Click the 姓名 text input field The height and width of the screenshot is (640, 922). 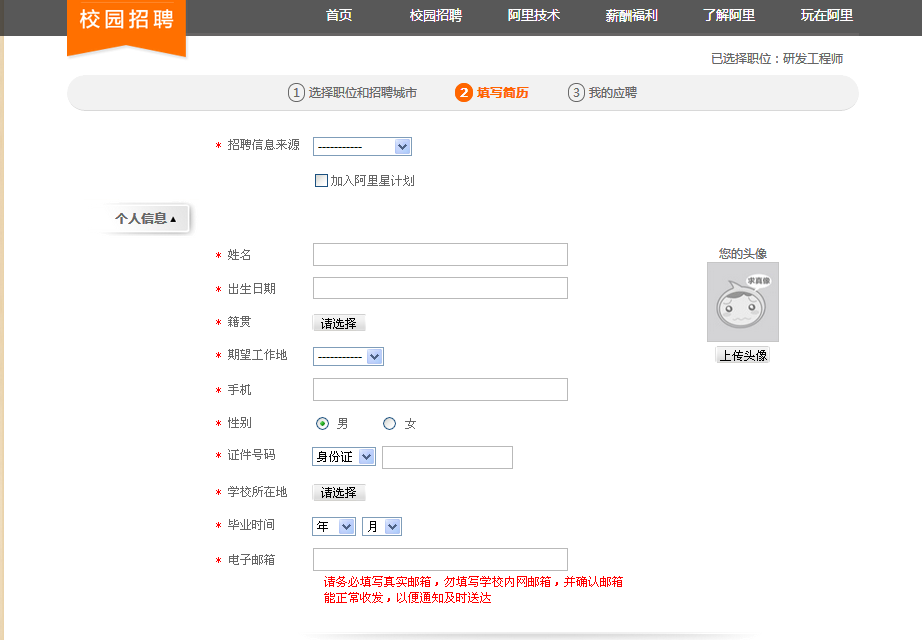coord(440,255)
